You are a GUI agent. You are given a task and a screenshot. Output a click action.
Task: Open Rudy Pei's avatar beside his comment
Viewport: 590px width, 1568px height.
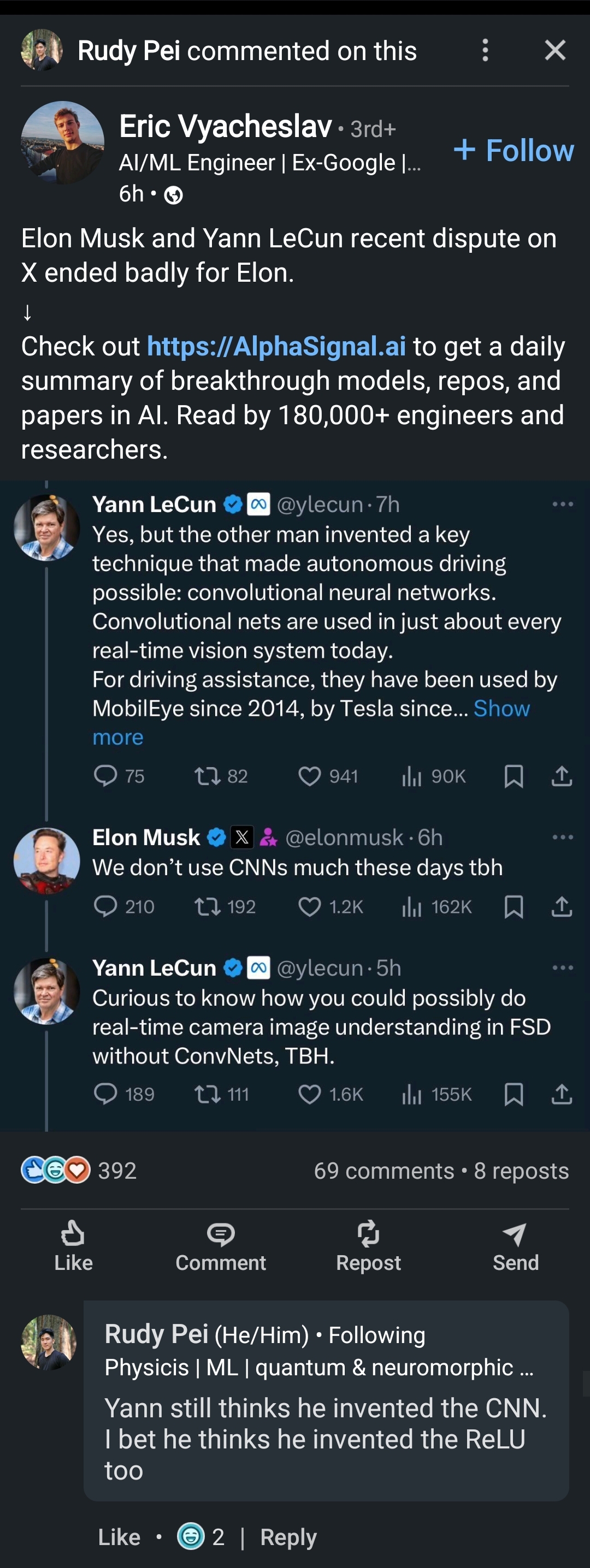pos(49,1342)
